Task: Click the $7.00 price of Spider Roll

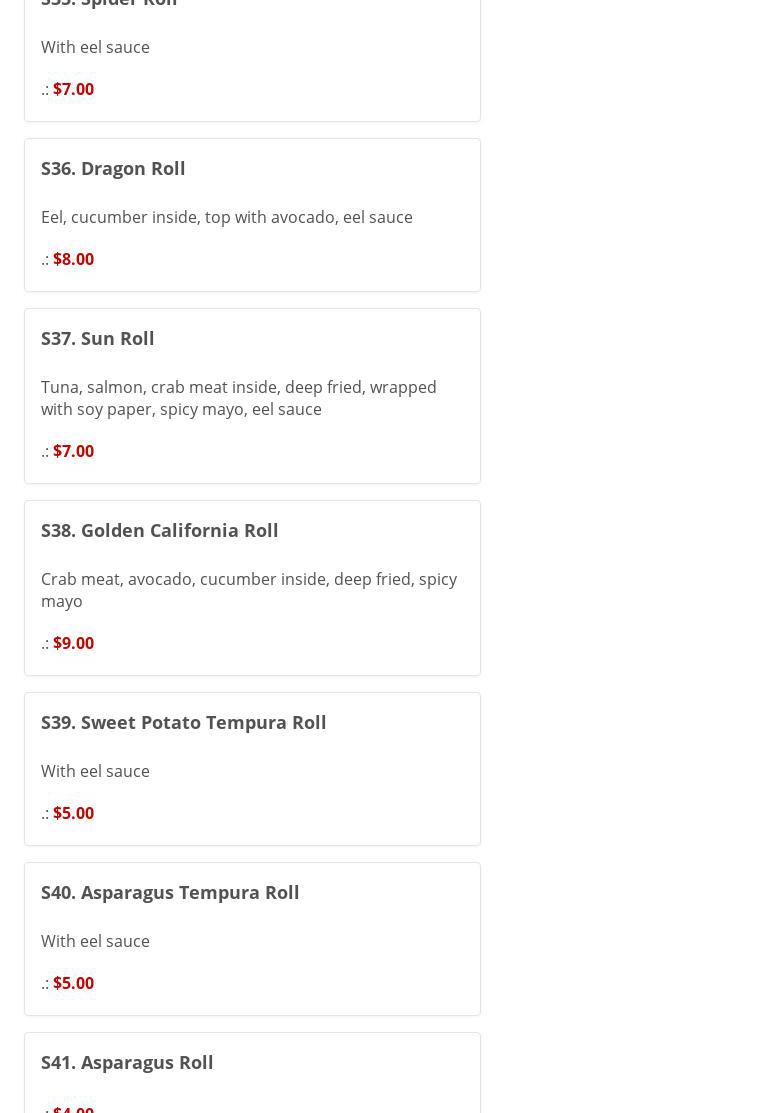Action: 73,89
